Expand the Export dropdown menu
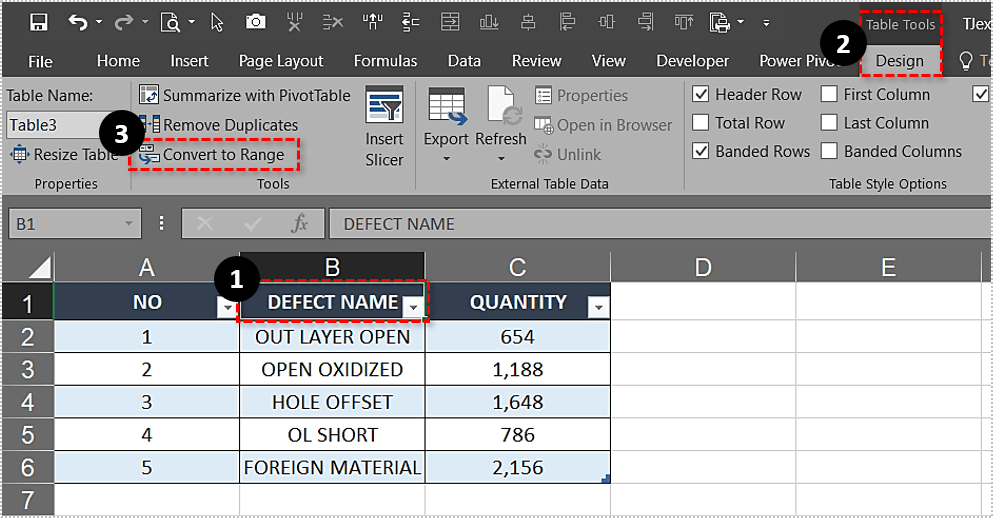This screenshot has height=518, width=993. pos(446,158)
